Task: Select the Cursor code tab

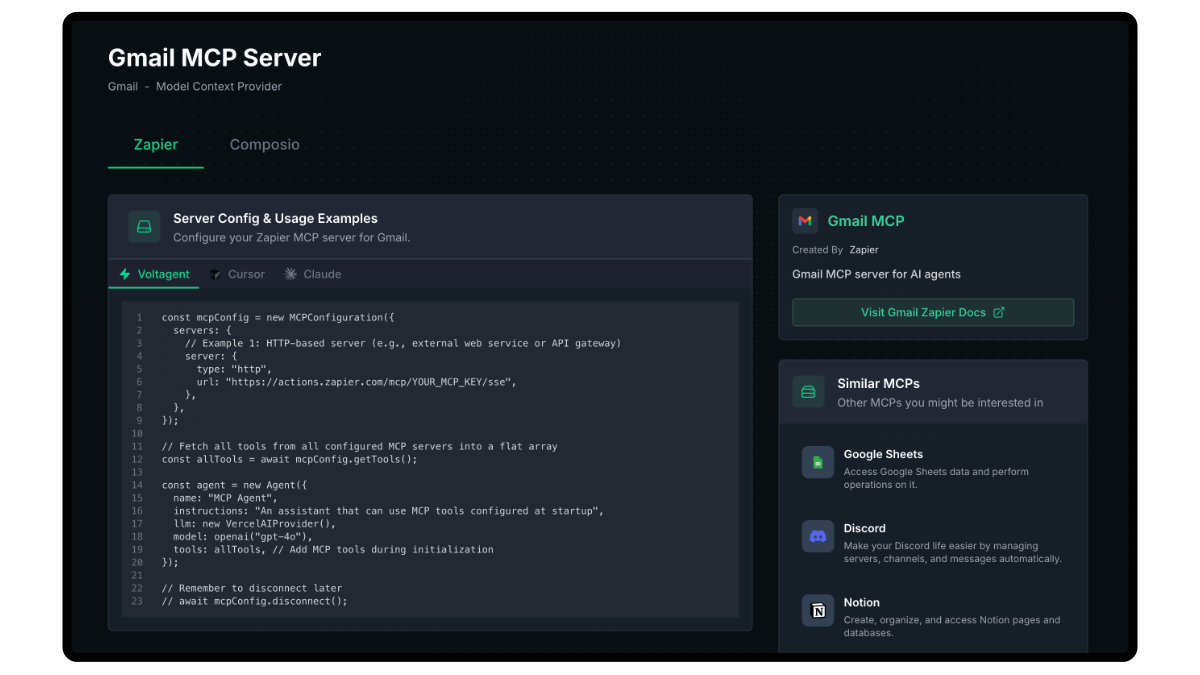Action: click(237, 274)
